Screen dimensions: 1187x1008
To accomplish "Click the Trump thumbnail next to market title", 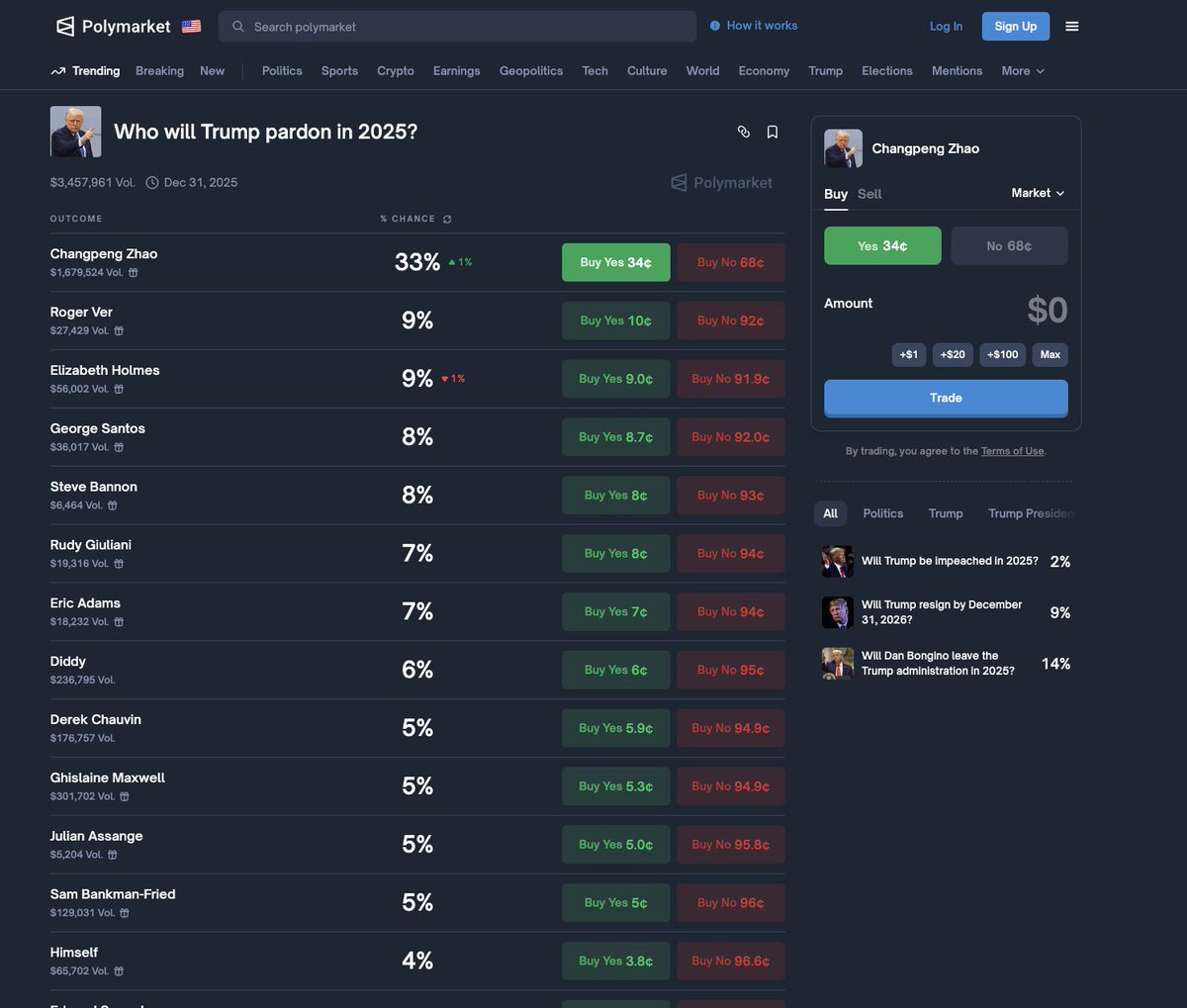I will coord(75,132).
